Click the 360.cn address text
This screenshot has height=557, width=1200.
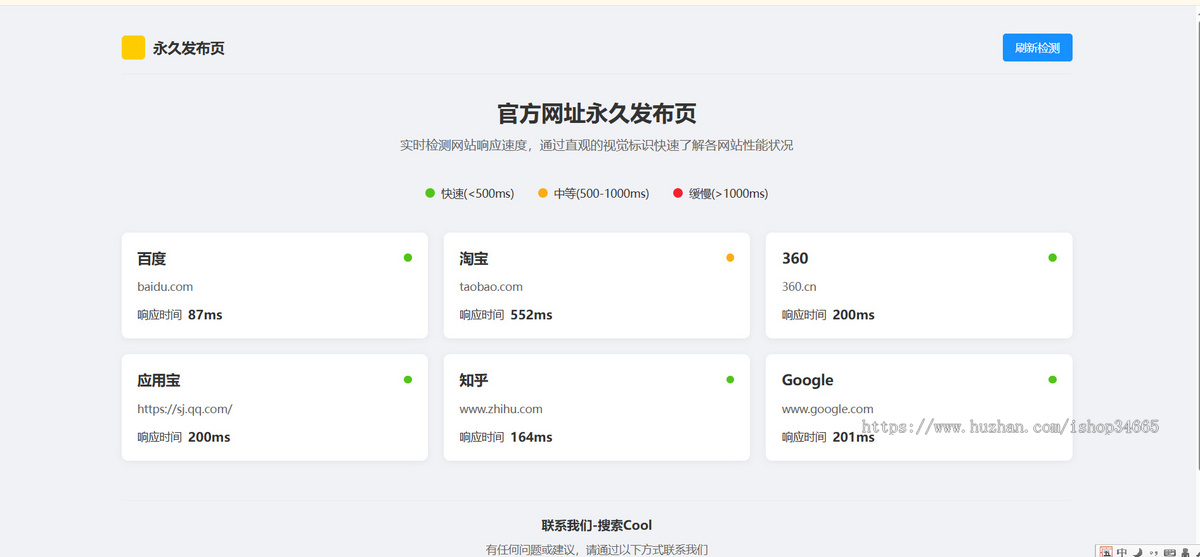[x=799, y=287]
